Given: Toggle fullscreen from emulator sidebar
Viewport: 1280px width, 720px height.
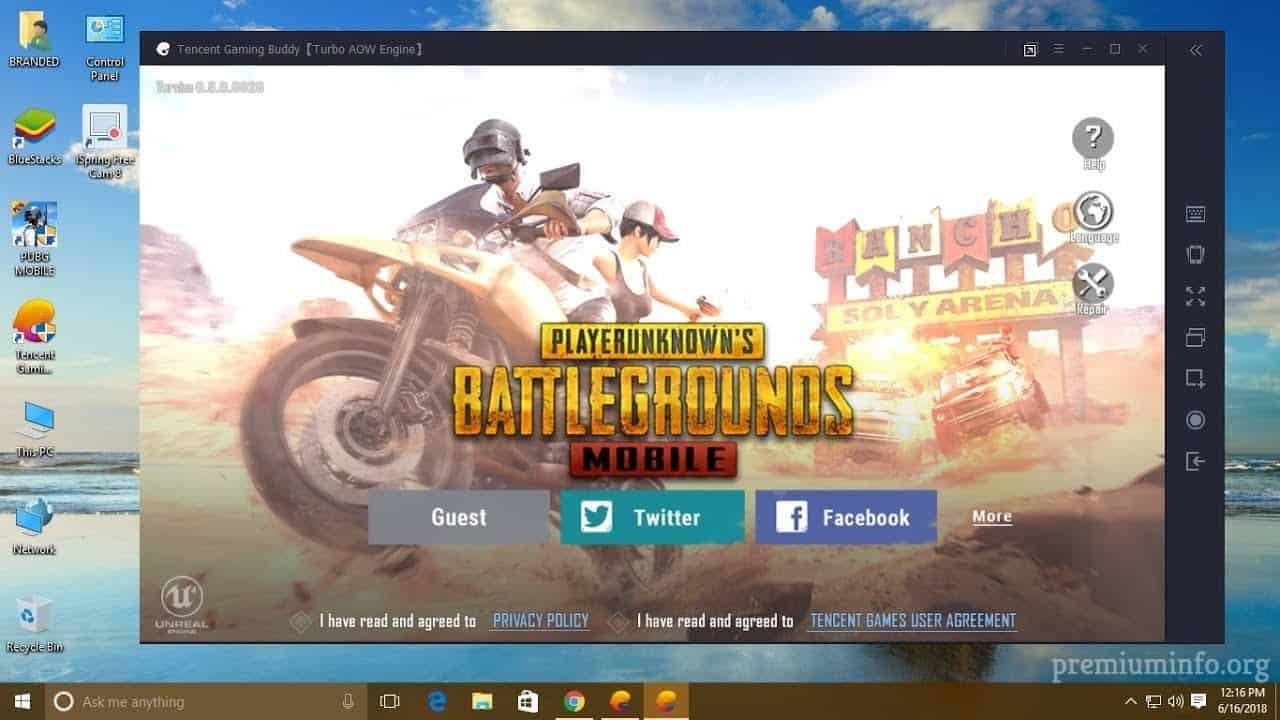Looking at the screenshot, I should [1195, 296].
